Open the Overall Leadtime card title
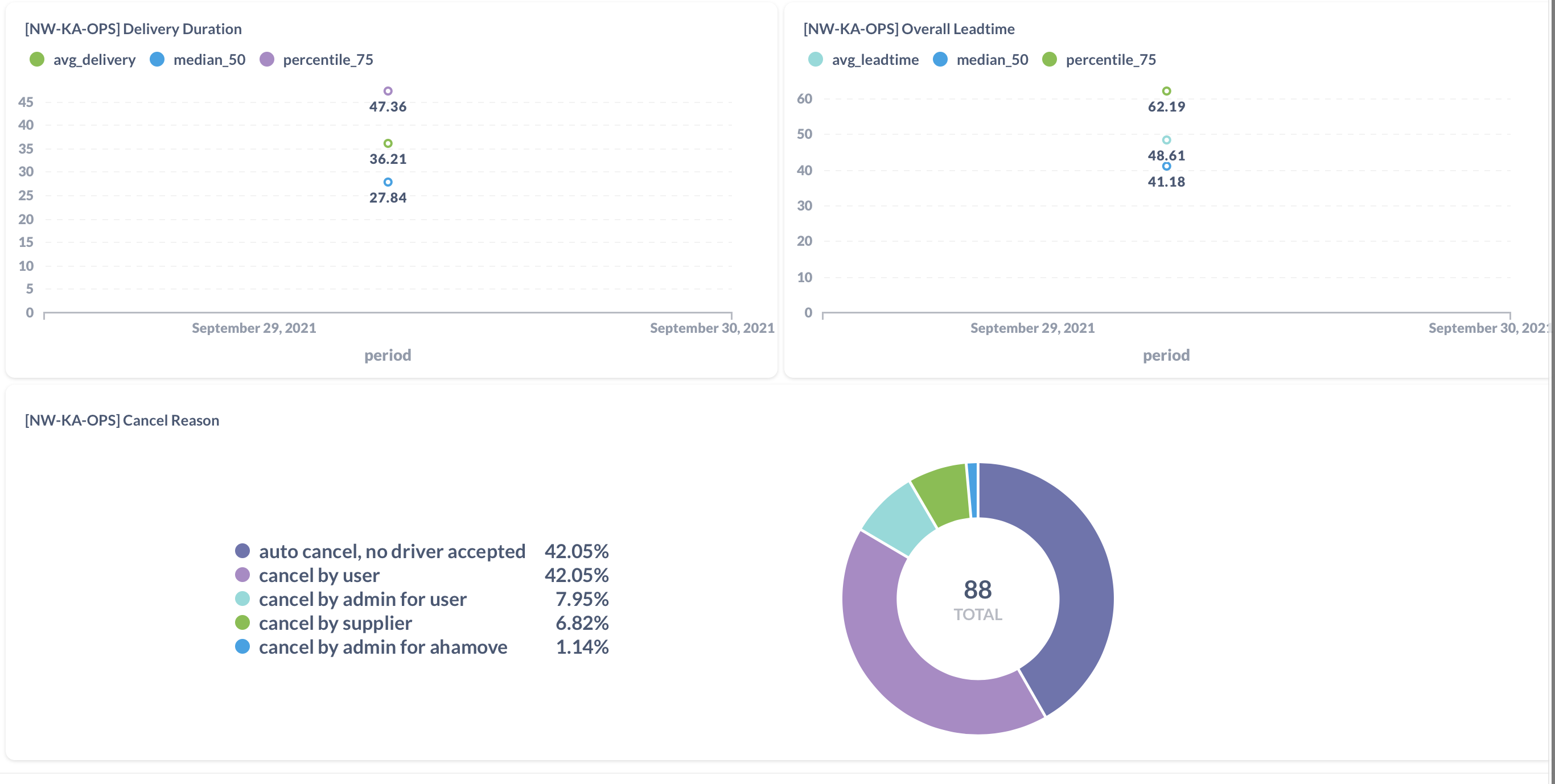 (x=908, y=28)
